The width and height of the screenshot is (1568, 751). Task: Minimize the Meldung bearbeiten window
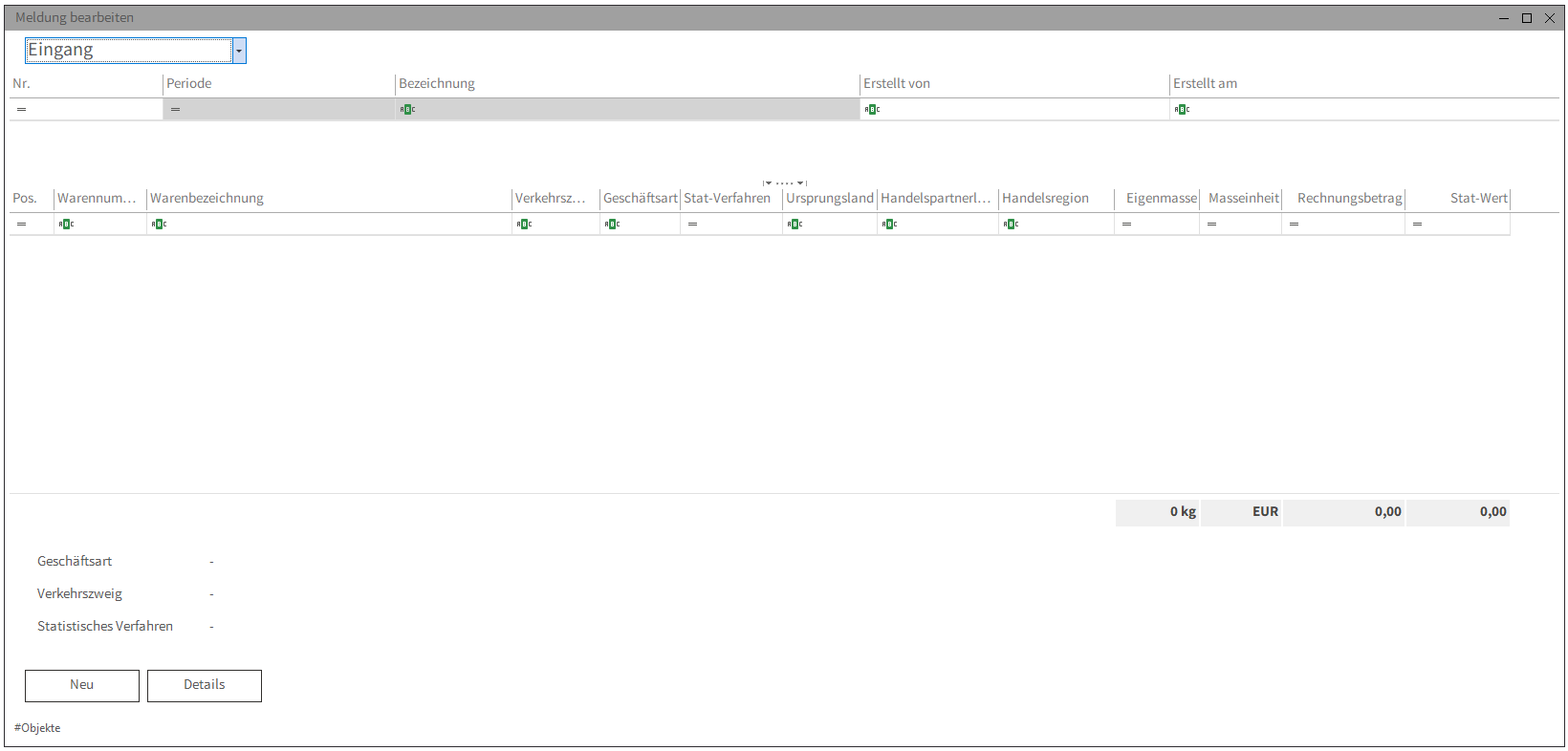click(x=1504, y=18)
